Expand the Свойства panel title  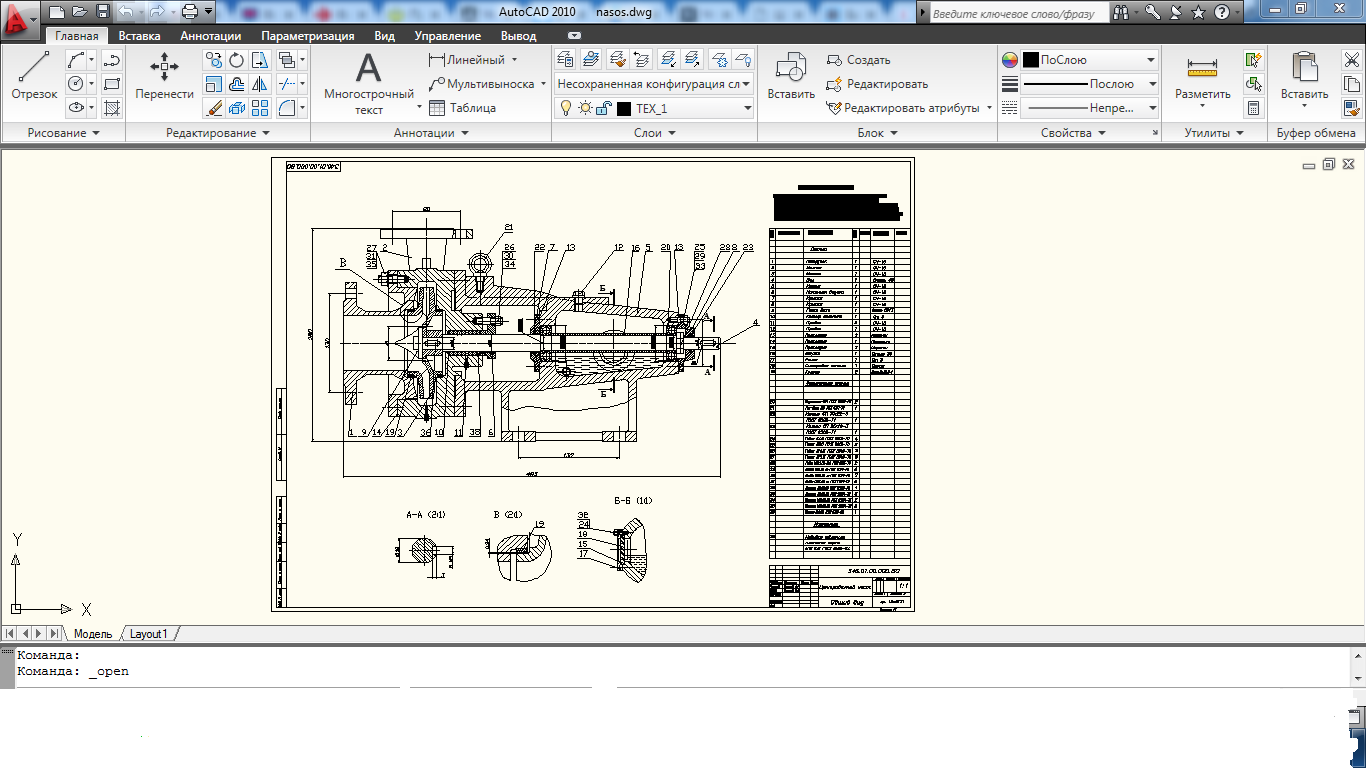point(1073,133)
